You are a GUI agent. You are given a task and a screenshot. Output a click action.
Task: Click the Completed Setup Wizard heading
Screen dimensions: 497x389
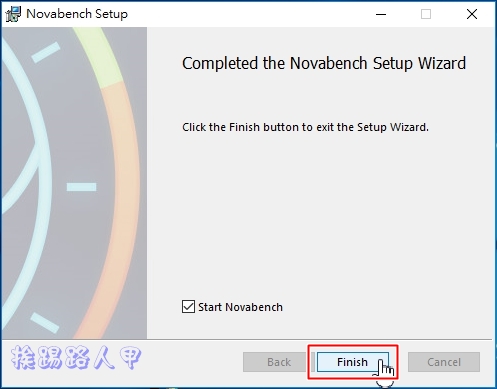point(324,63)
